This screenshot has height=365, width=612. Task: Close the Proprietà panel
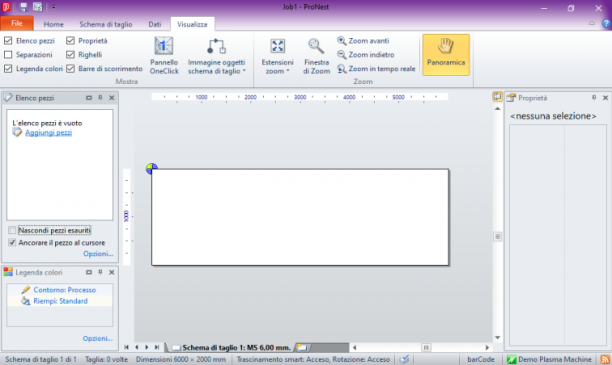[605, 98]
